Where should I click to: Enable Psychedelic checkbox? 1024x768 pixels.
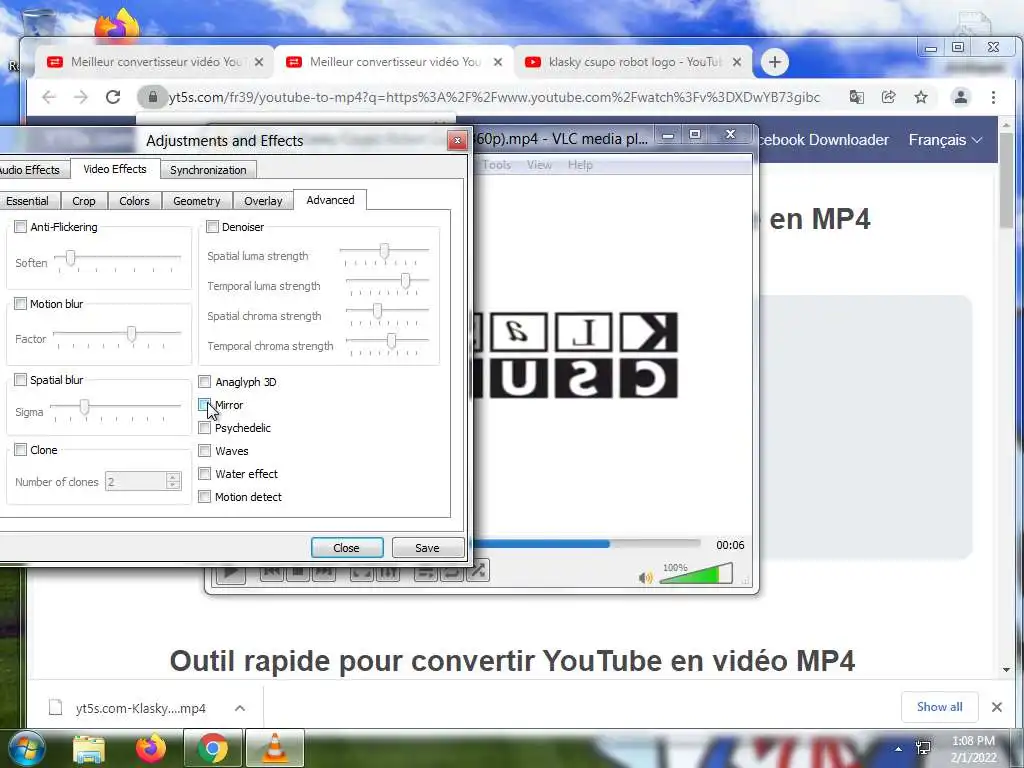205,428
